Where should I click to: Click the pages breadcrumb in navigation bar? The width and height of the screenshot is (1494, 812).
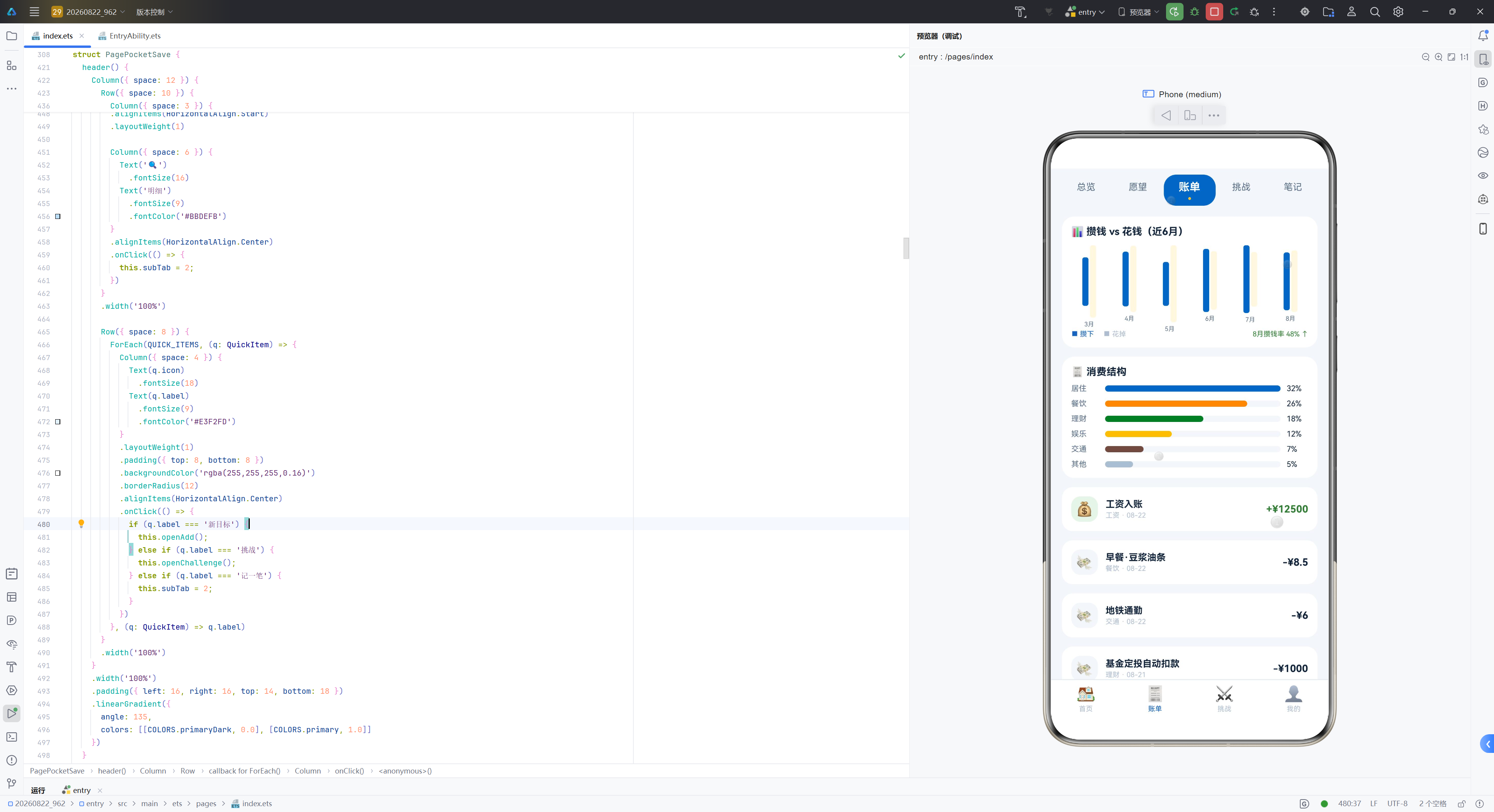tap(206, 804)
